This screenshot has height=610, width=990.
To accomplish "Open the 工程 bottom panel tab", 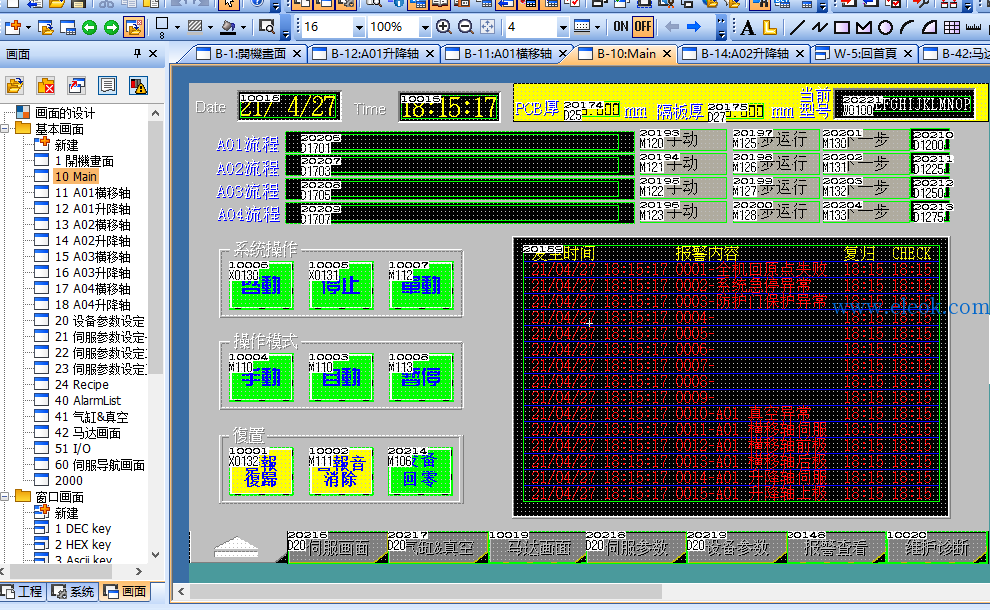I will [x=23, y=592].
